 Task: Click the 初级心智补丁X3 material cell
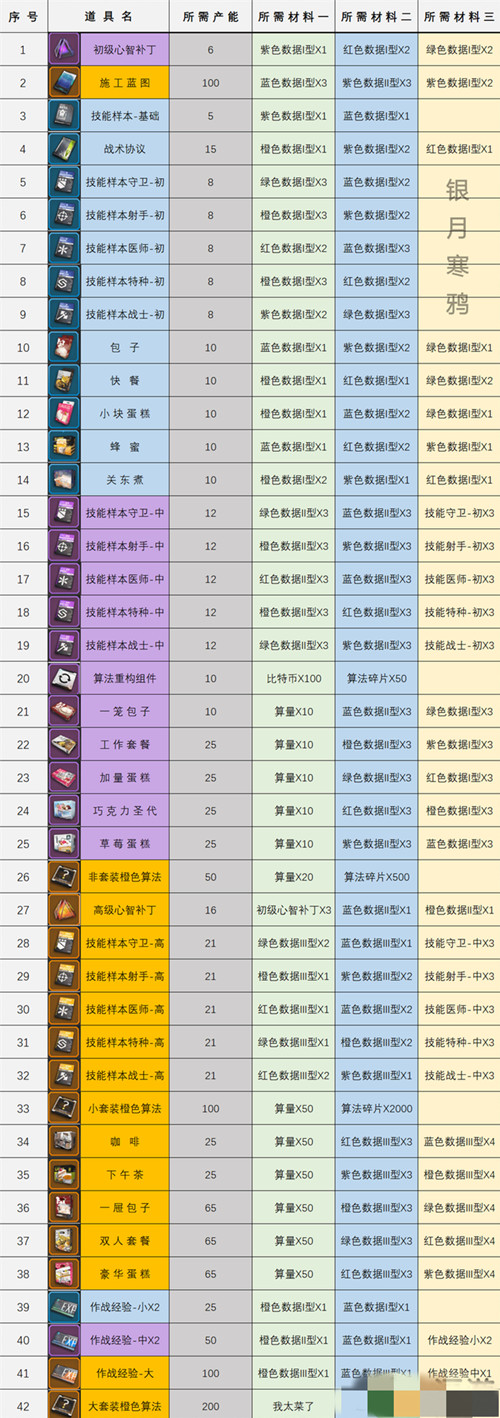click(x=293, y=909)
